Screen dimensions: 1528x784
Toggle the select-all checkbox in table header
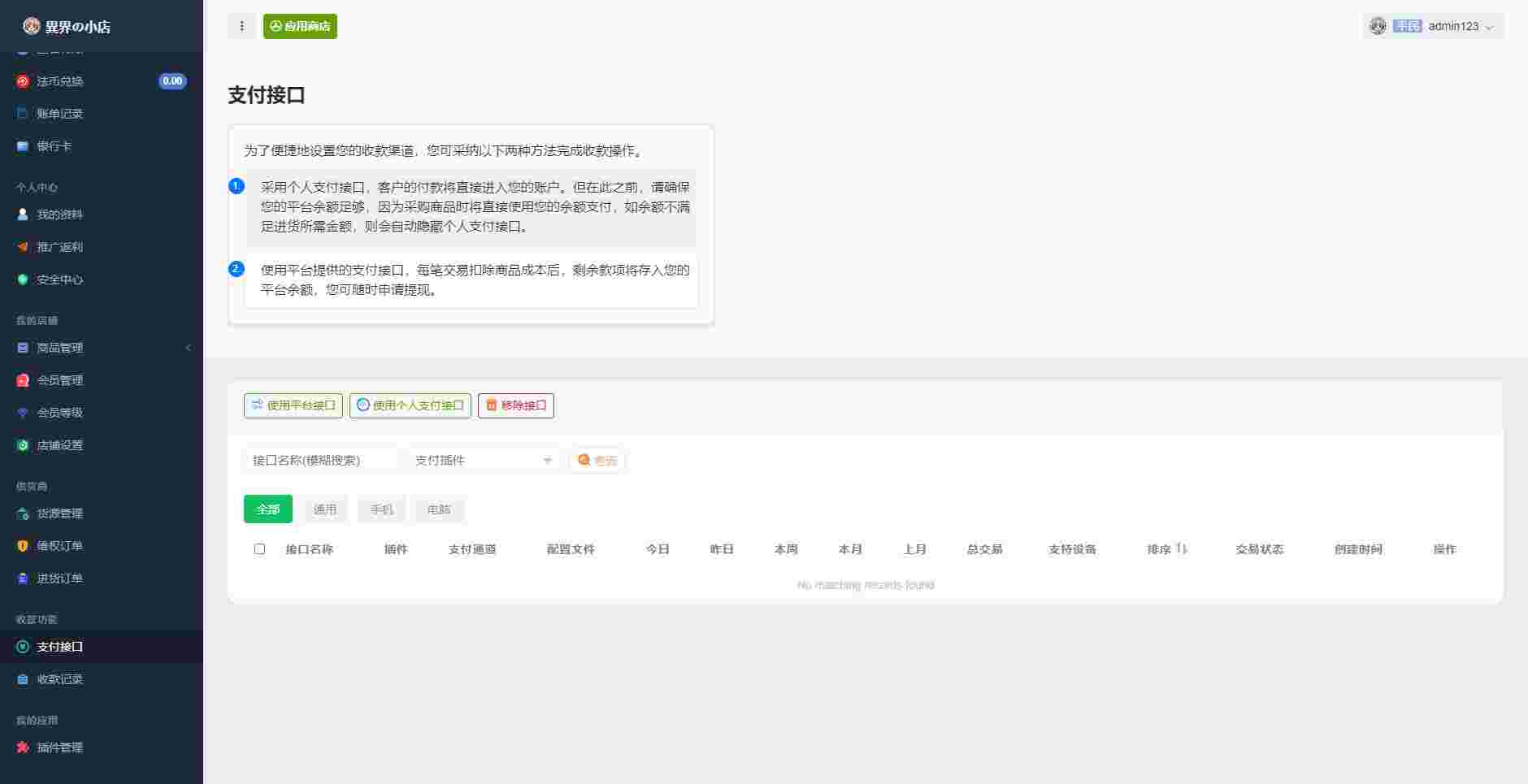[259, 549]
